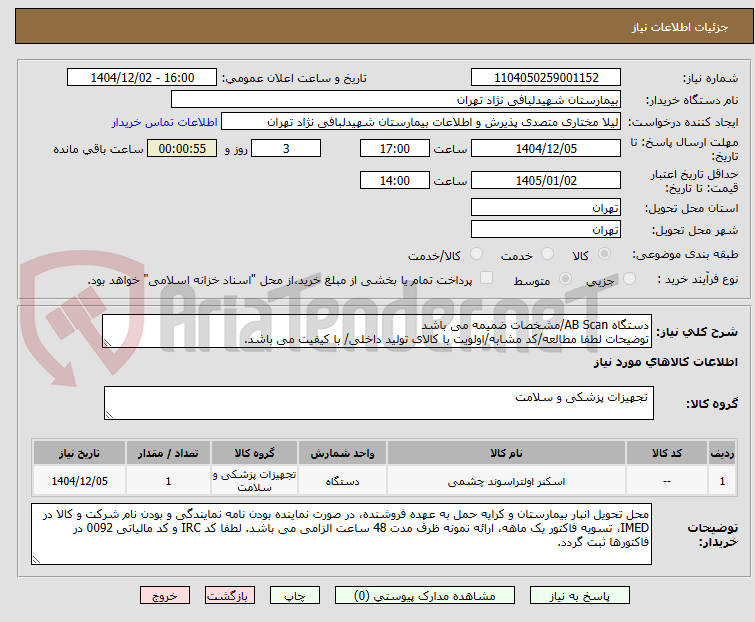Click the resize handle of شرح کلی نیاز
This screenshot has width=755, height=622.
(107, 343)
